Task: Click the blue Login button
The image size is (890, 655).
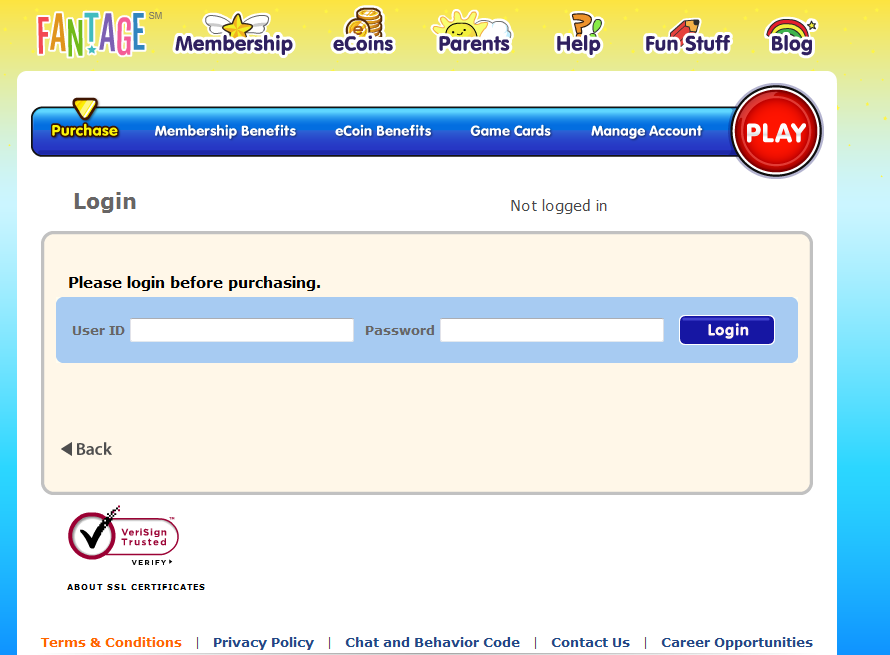Action: 727,330
